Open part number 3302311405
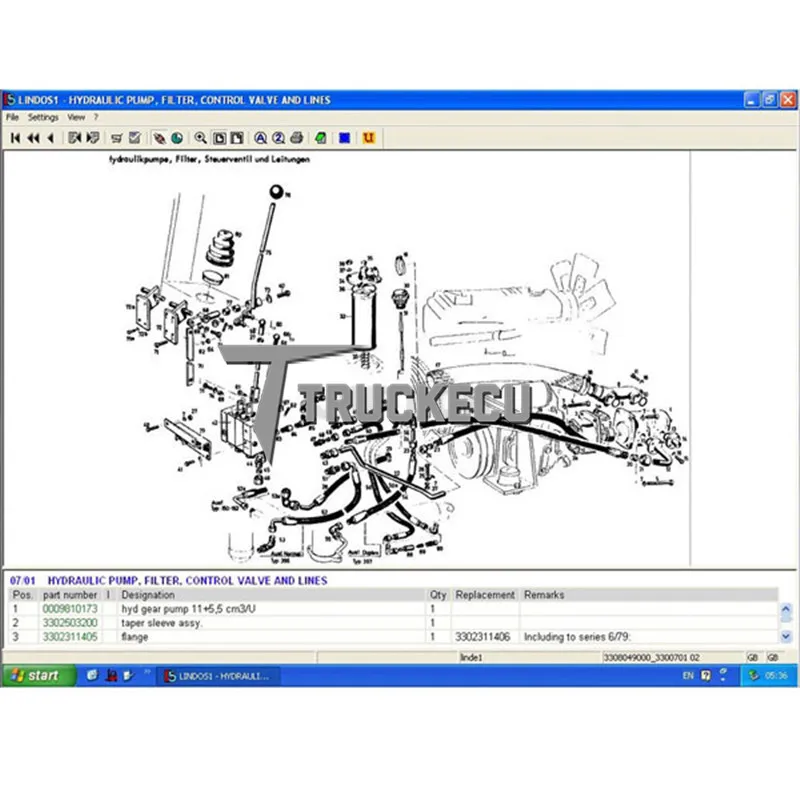The image size is (800, 800). point(70,637)
